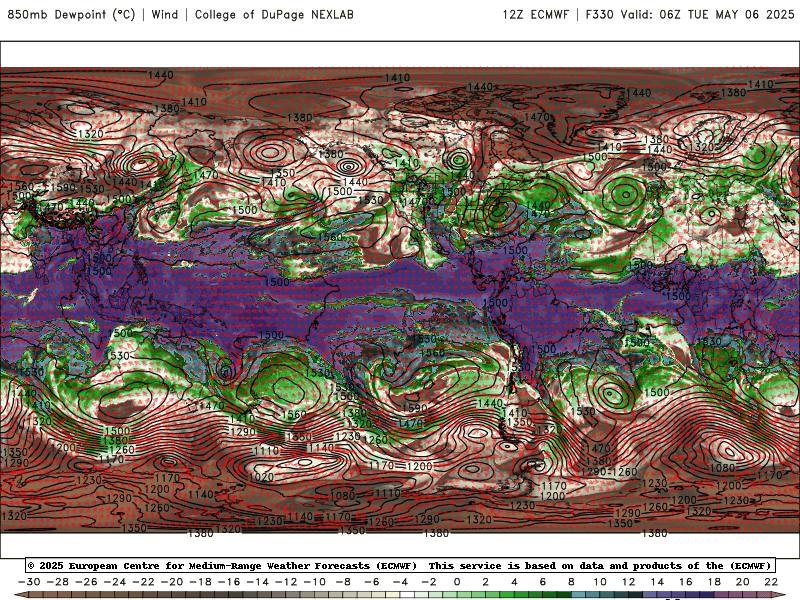Select the -30 value on the dewpoint scale

point(29,582)
